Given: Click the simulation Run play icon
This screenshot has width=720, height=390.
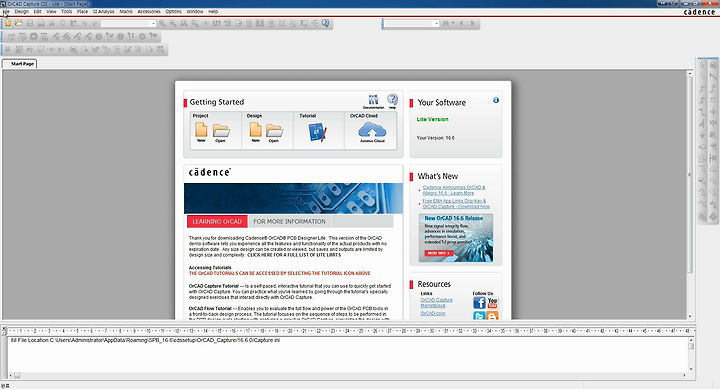Looking at the screenshot, I should click(x=34, y=36).
